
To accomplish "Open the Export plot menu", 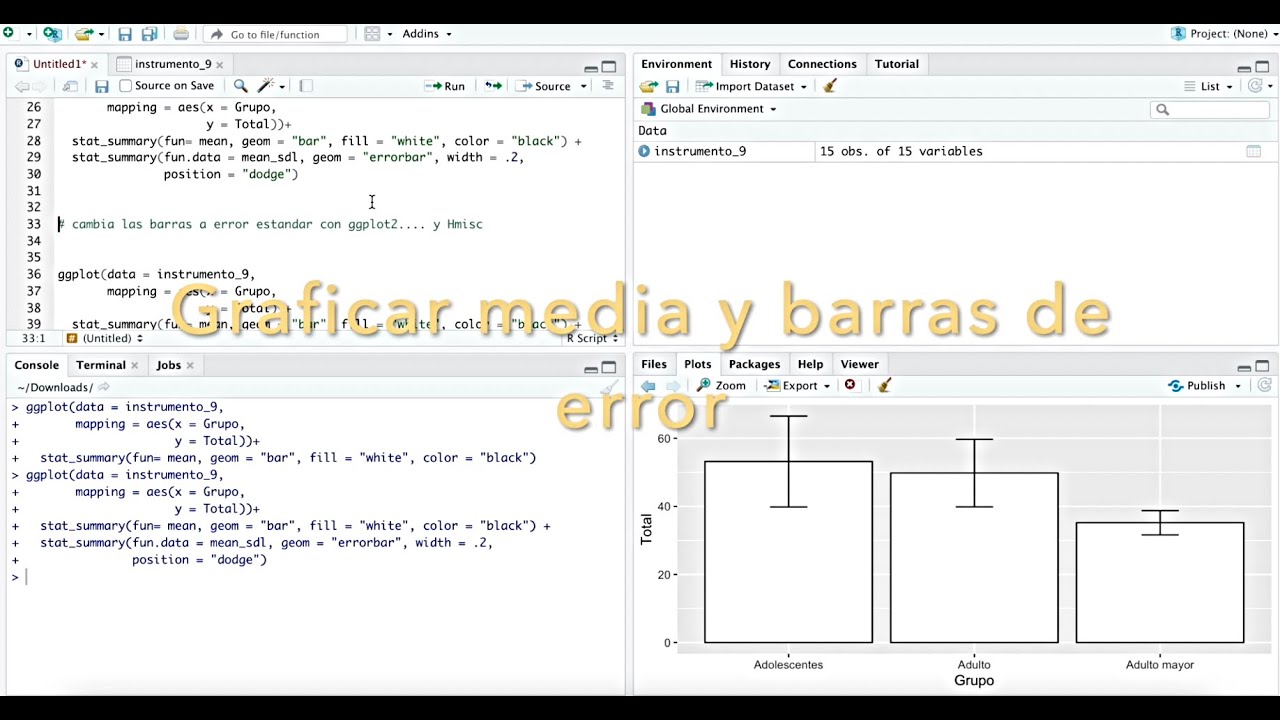I will pos(797,386).
